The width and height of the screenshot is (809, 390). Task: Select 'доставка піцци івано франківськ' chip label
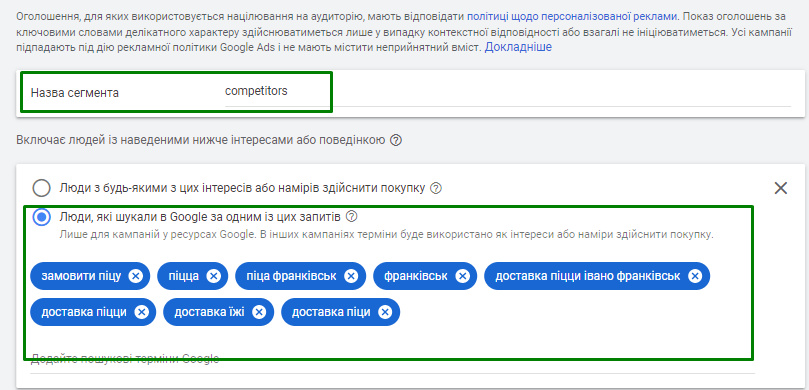pos(588,276)
